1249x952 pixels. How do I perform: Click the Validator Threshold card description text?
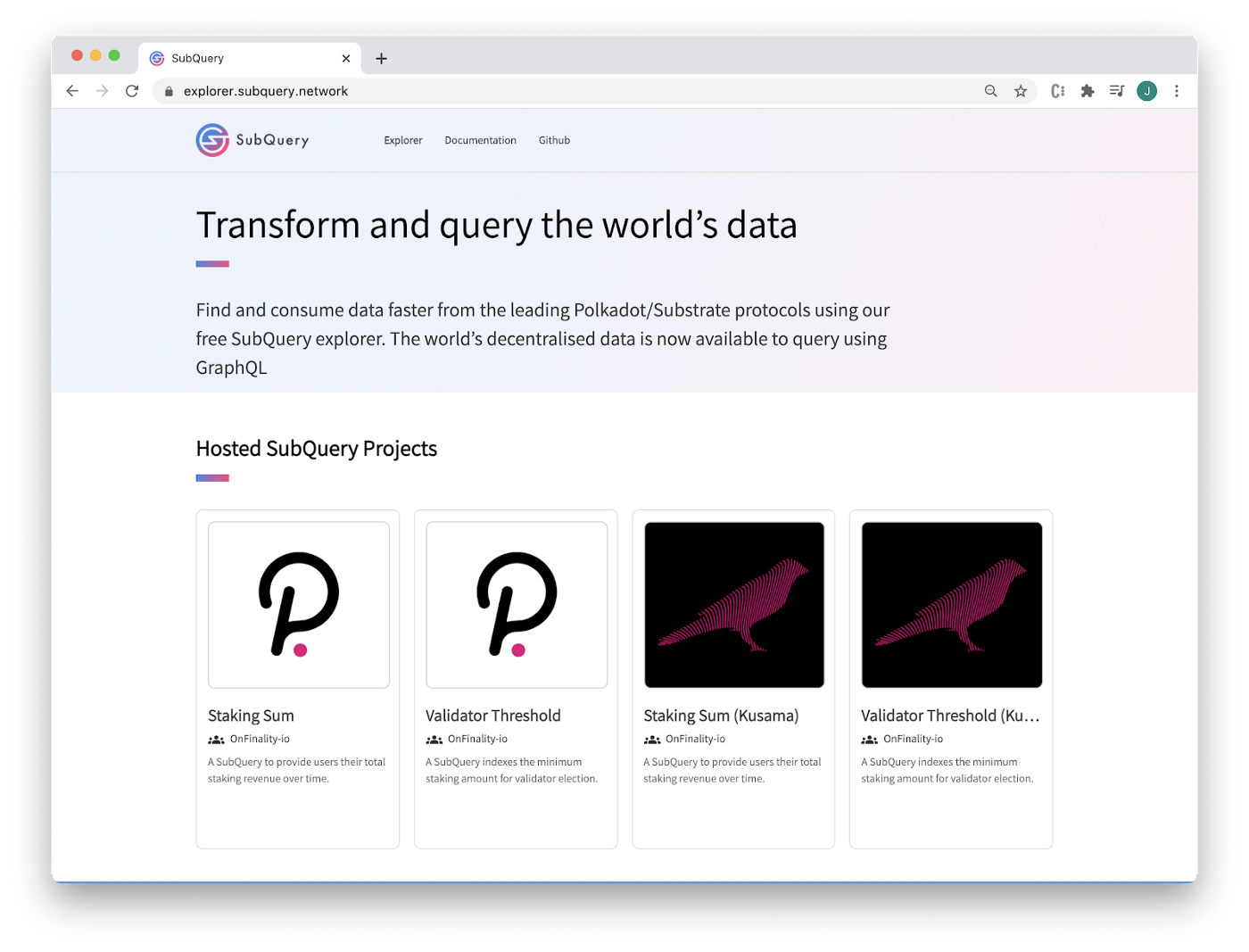(512, 770)
